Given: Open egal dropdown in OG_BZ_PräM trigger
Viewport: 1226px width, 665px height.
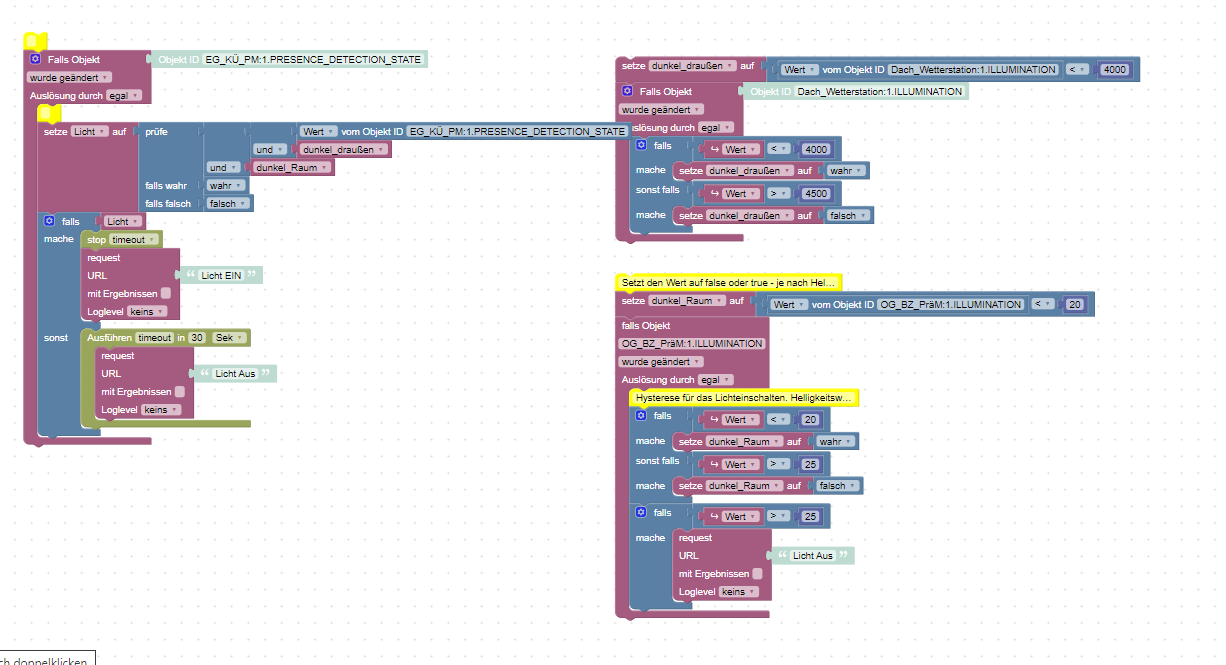Looking at the screenshot, I should tap(716, 380).
